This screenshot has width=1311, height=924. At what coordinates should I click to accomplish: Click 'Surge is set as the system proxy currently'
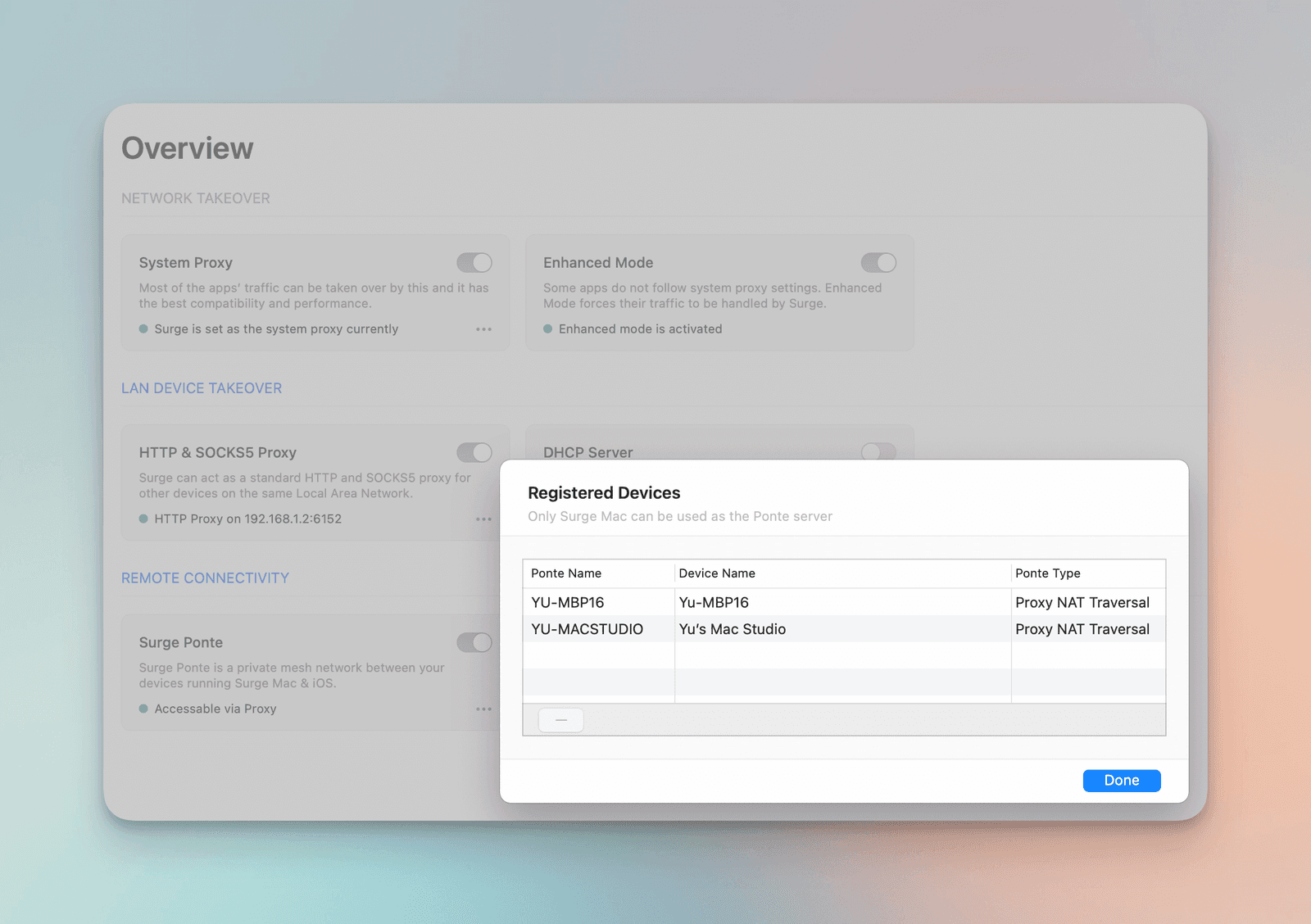(276, 329)
